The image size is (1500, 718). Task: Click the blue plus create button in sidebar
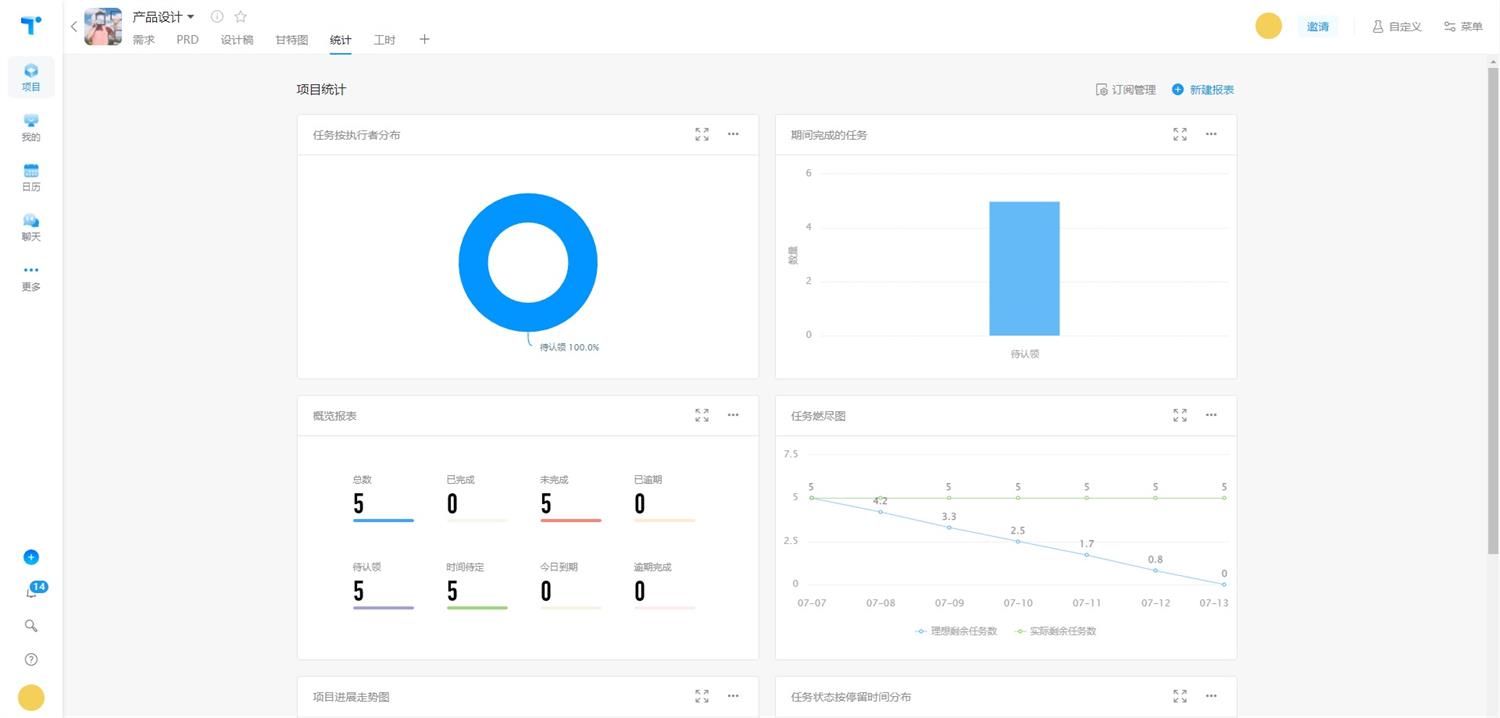[31, 557]
